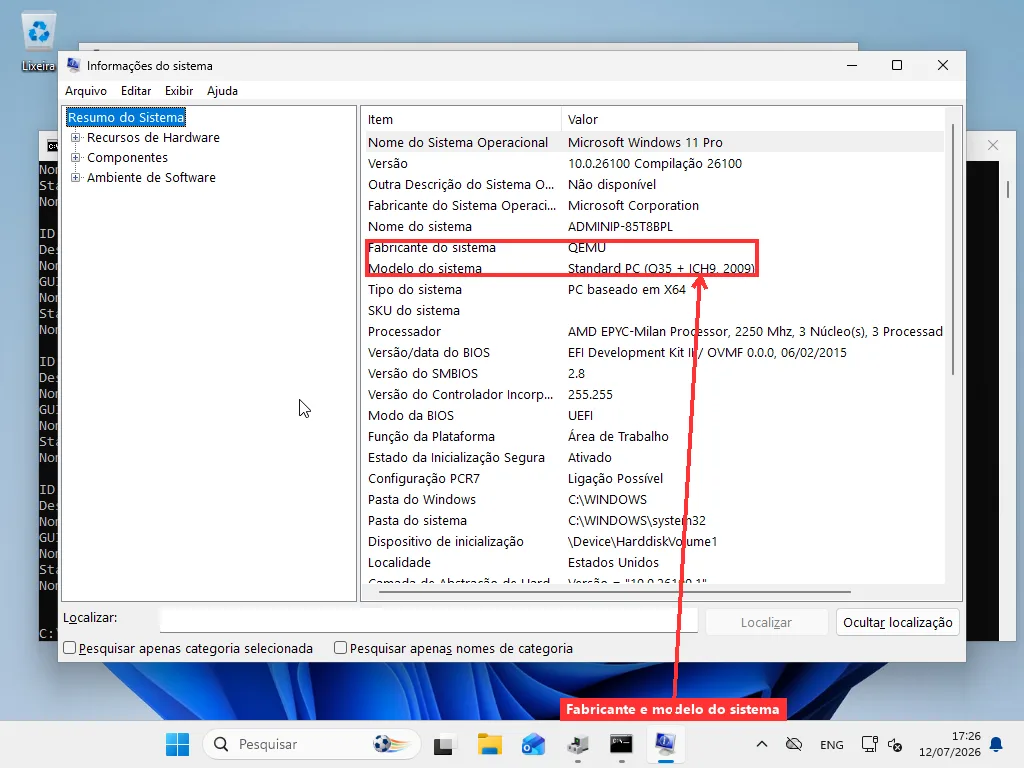Click the Pesquisar taskbar search box
This screenshot has width=1024, height=768.
[312, 744]
